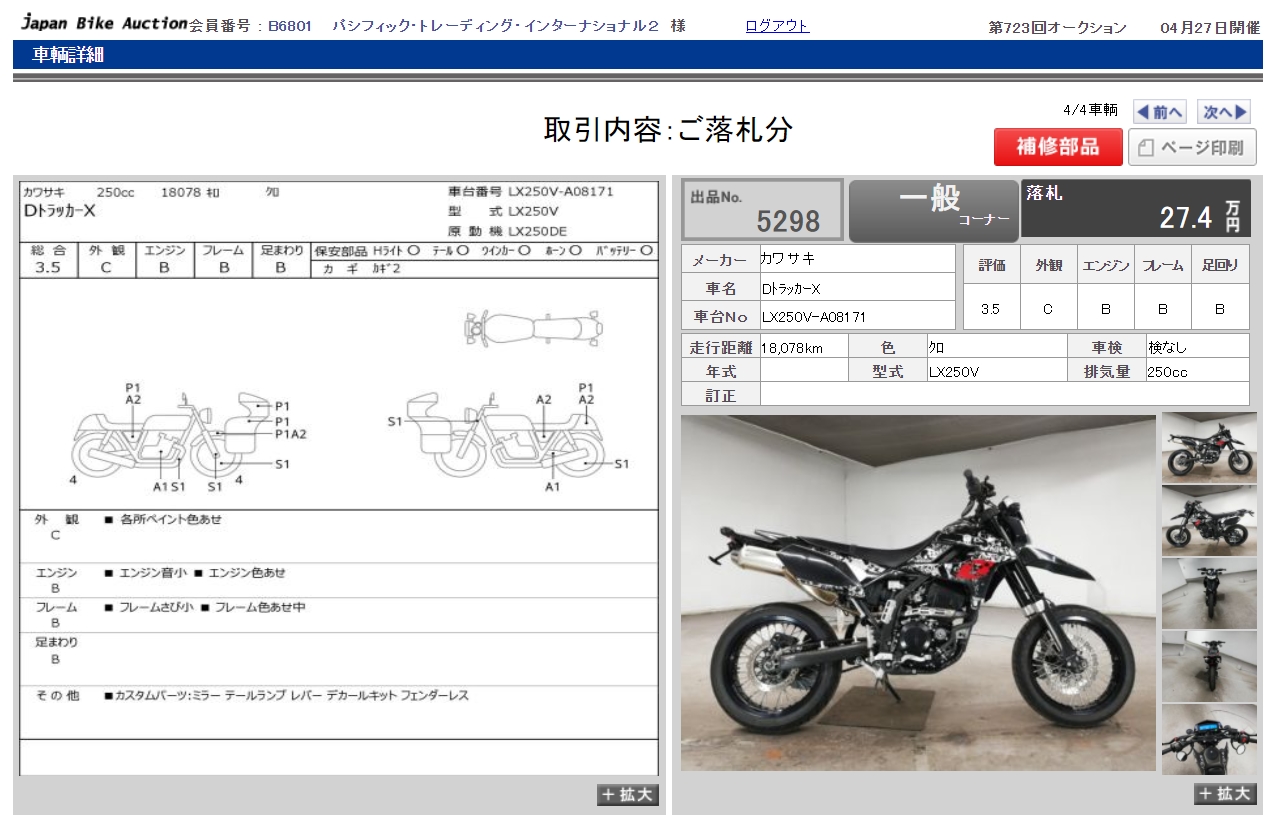Click the winning bid price 27.4 万円

tap(1200, 216)
